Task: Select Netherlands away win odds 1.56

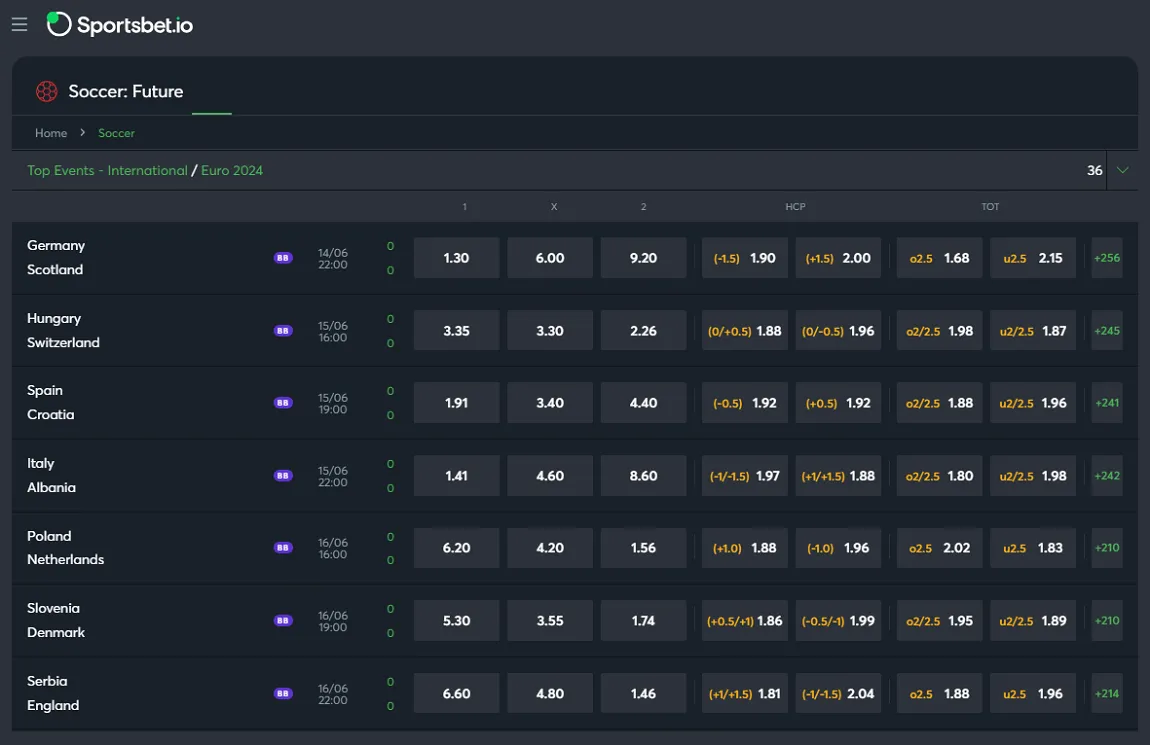Action: (x=643, y=547)
